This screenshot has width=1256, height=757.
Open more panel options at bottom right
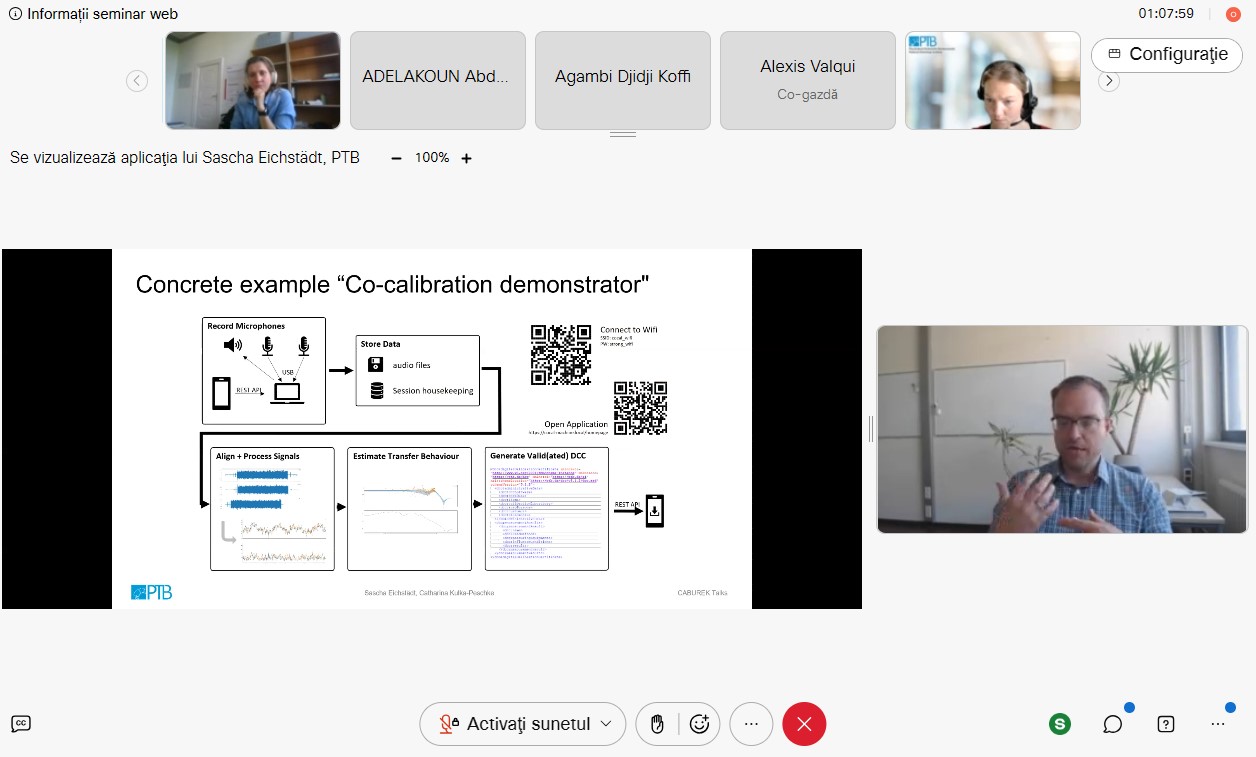1217,724
